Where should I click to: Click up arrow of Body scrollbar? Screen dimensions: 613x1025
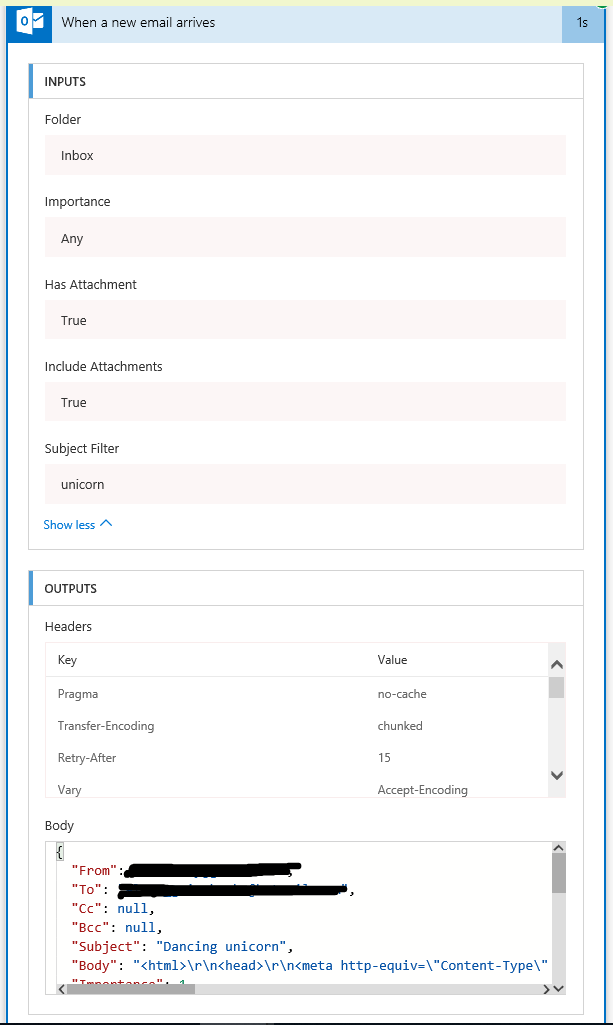pos(558,848)
